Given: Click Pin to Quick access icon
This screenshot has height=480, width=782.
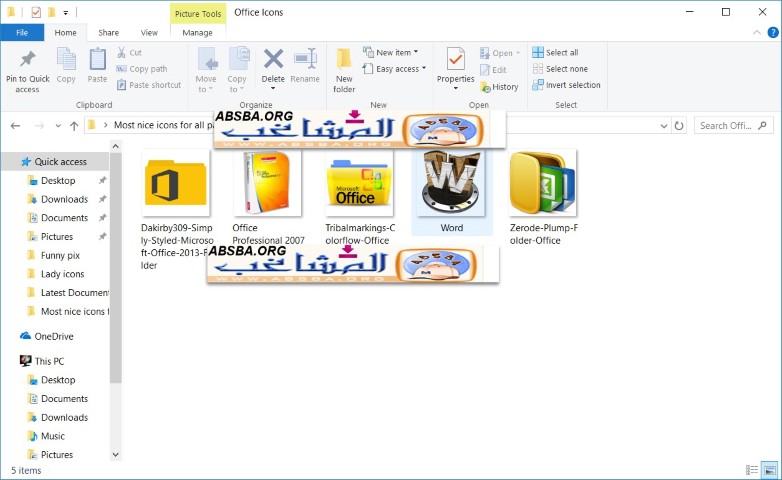Looking at the screenshot, I should 28,60.
